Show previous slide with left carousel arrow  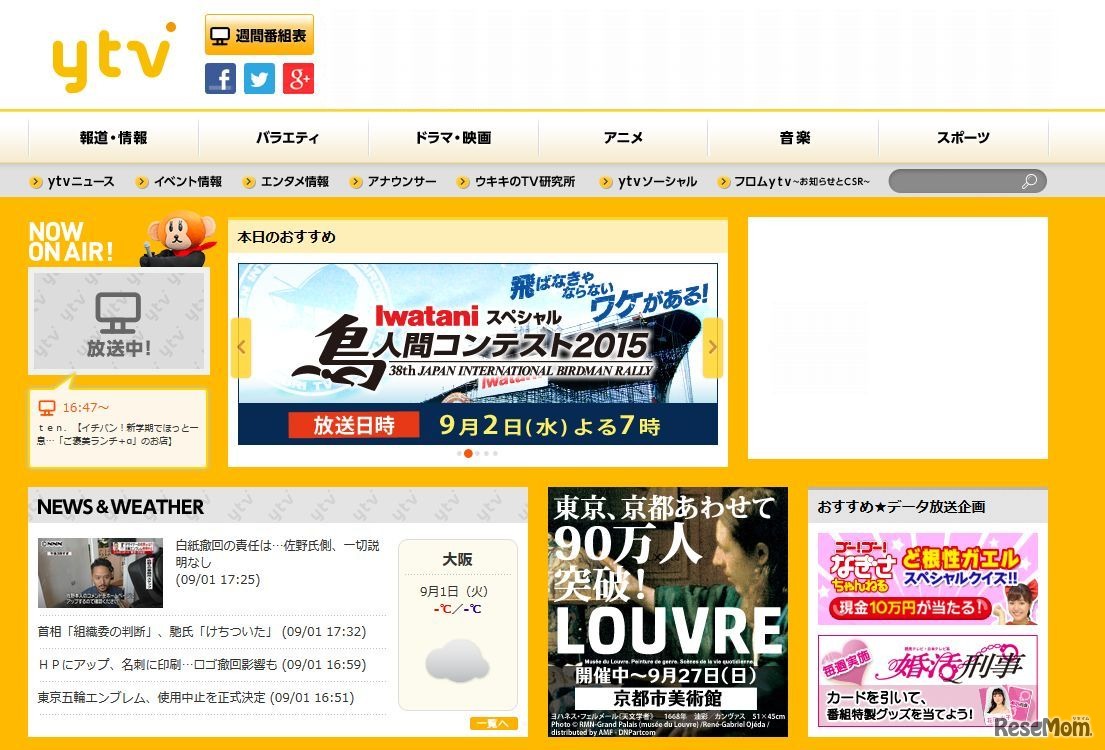241,348
